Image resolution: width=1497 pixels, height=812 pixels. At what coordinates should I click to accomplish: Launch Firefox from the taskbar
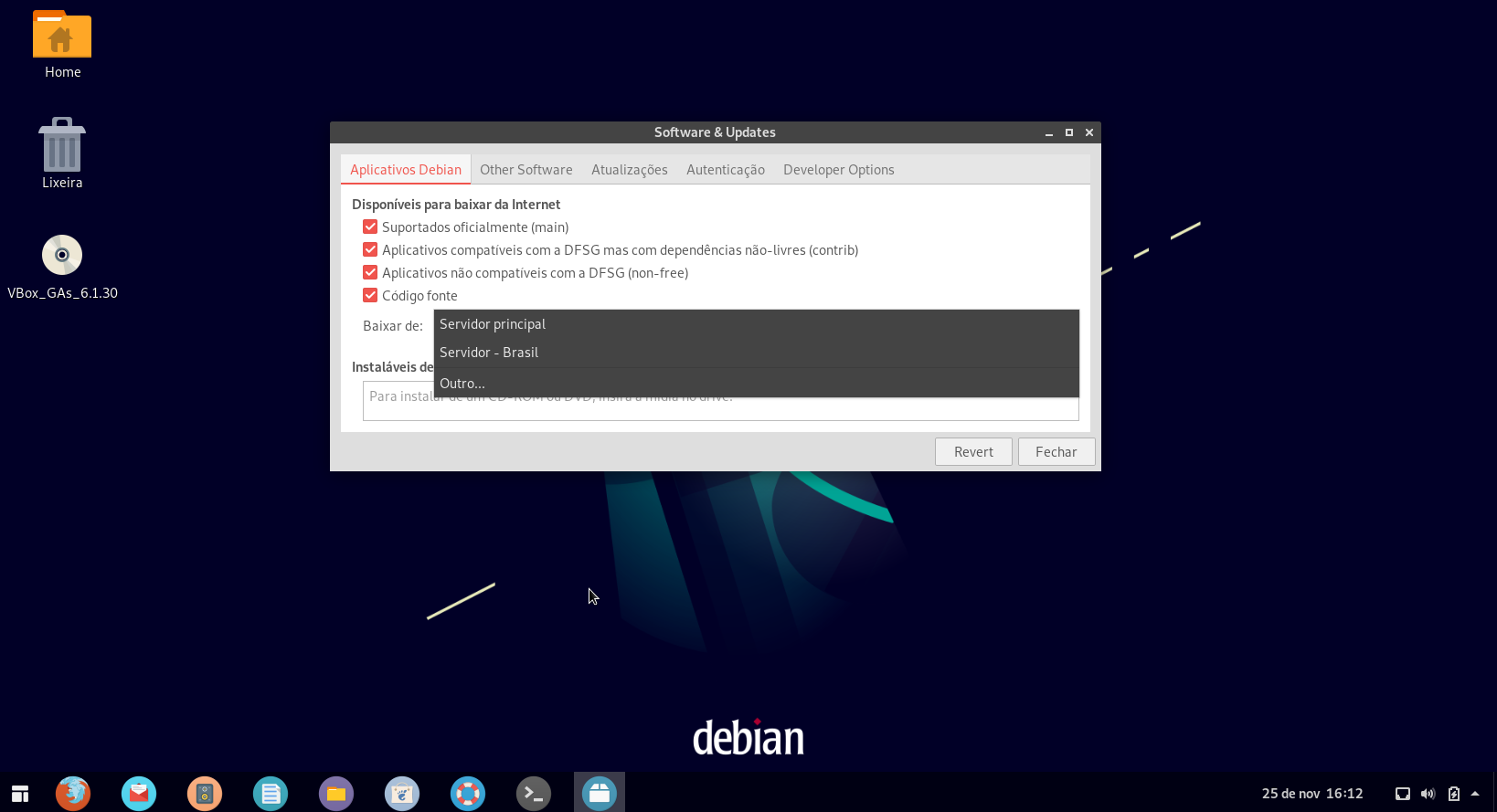[x=73, y=793]
